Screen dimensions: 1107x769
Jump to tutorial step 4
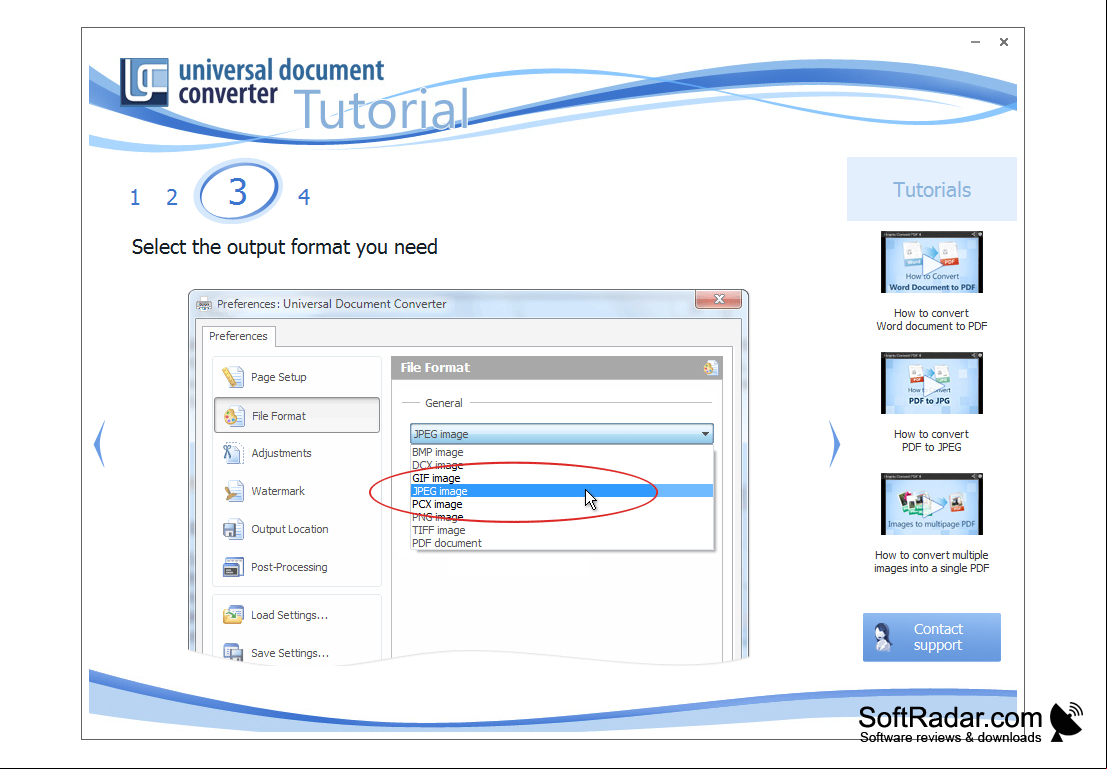(304, 197)
